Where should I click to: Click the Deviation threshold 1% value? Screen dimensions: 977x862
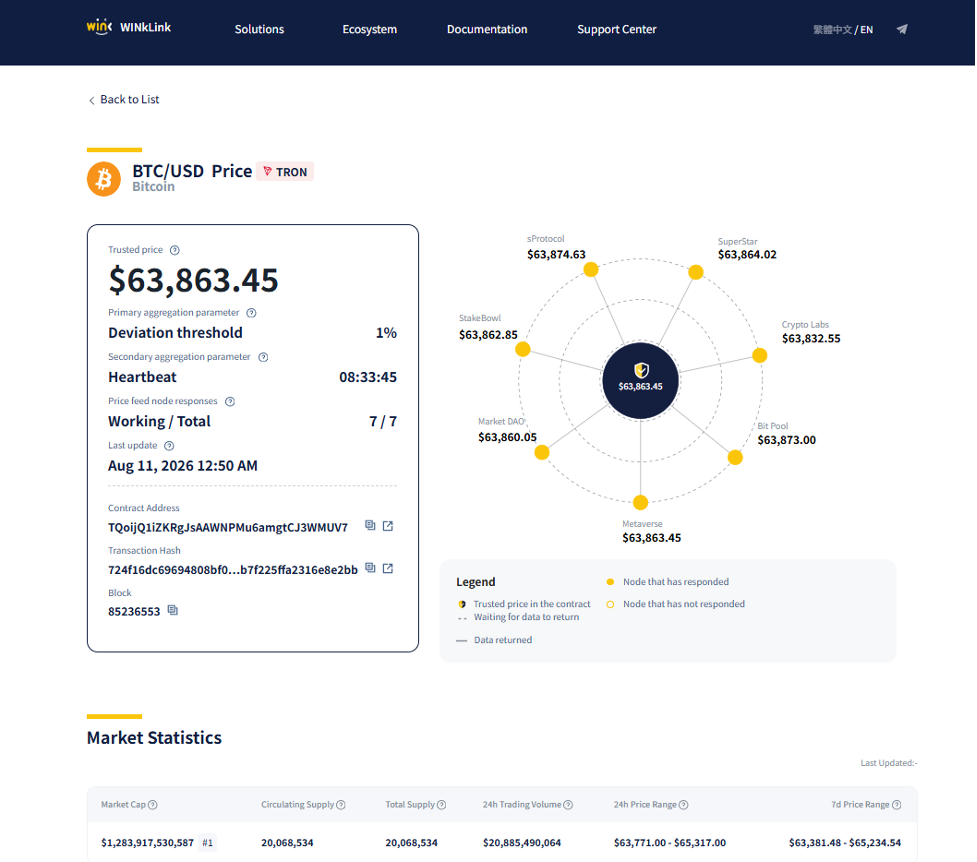click(386, 333)
